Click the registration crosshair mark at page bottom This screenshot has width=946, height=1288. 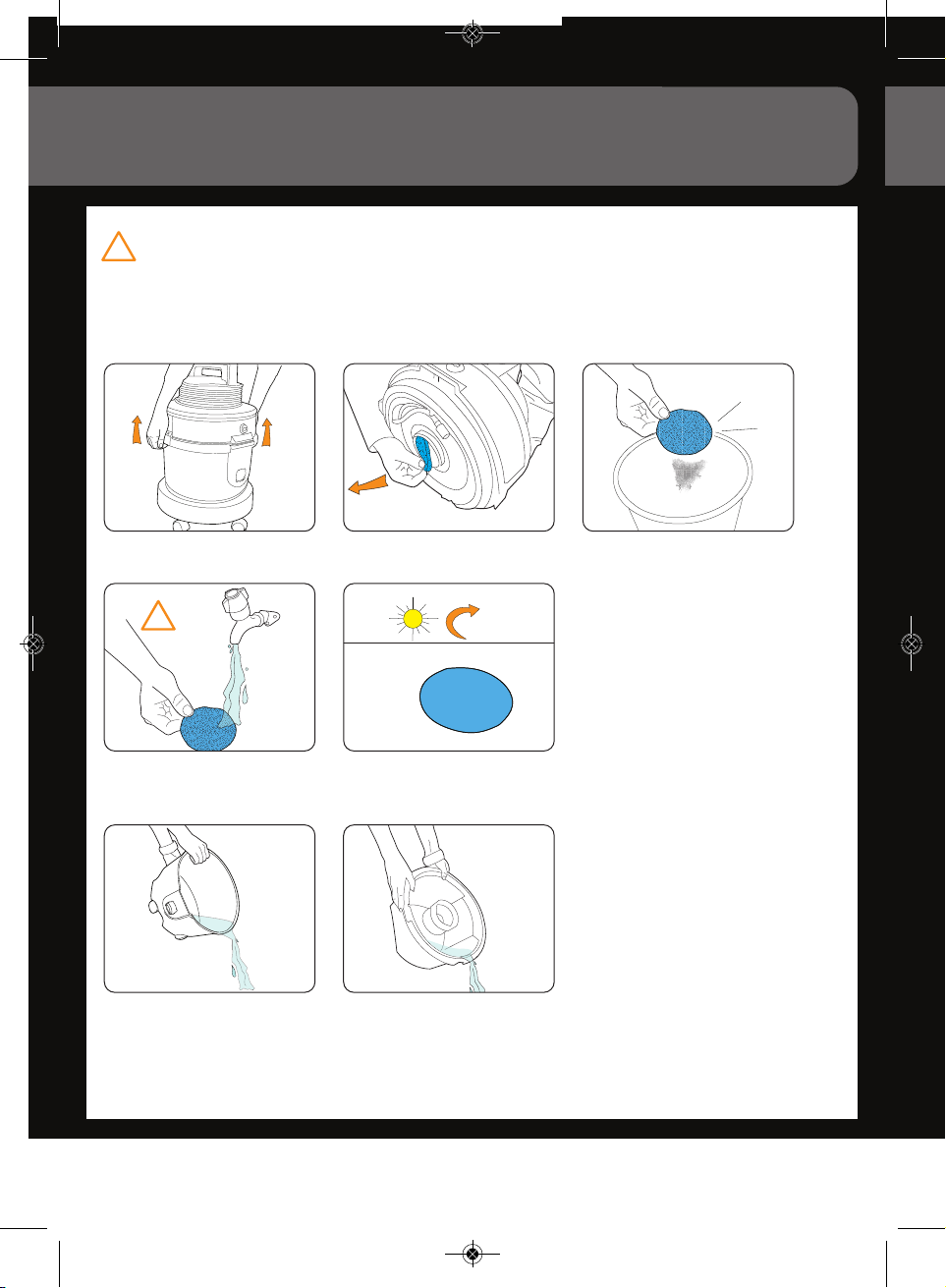coord(473,1255)
